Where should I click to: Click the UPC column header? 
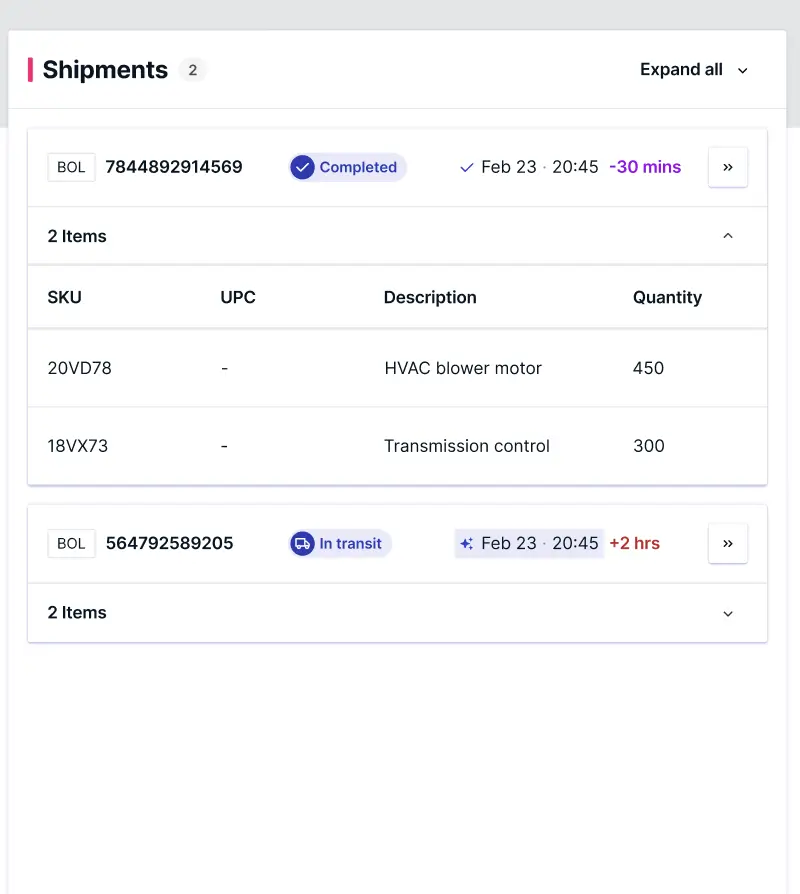click(238, 297)
